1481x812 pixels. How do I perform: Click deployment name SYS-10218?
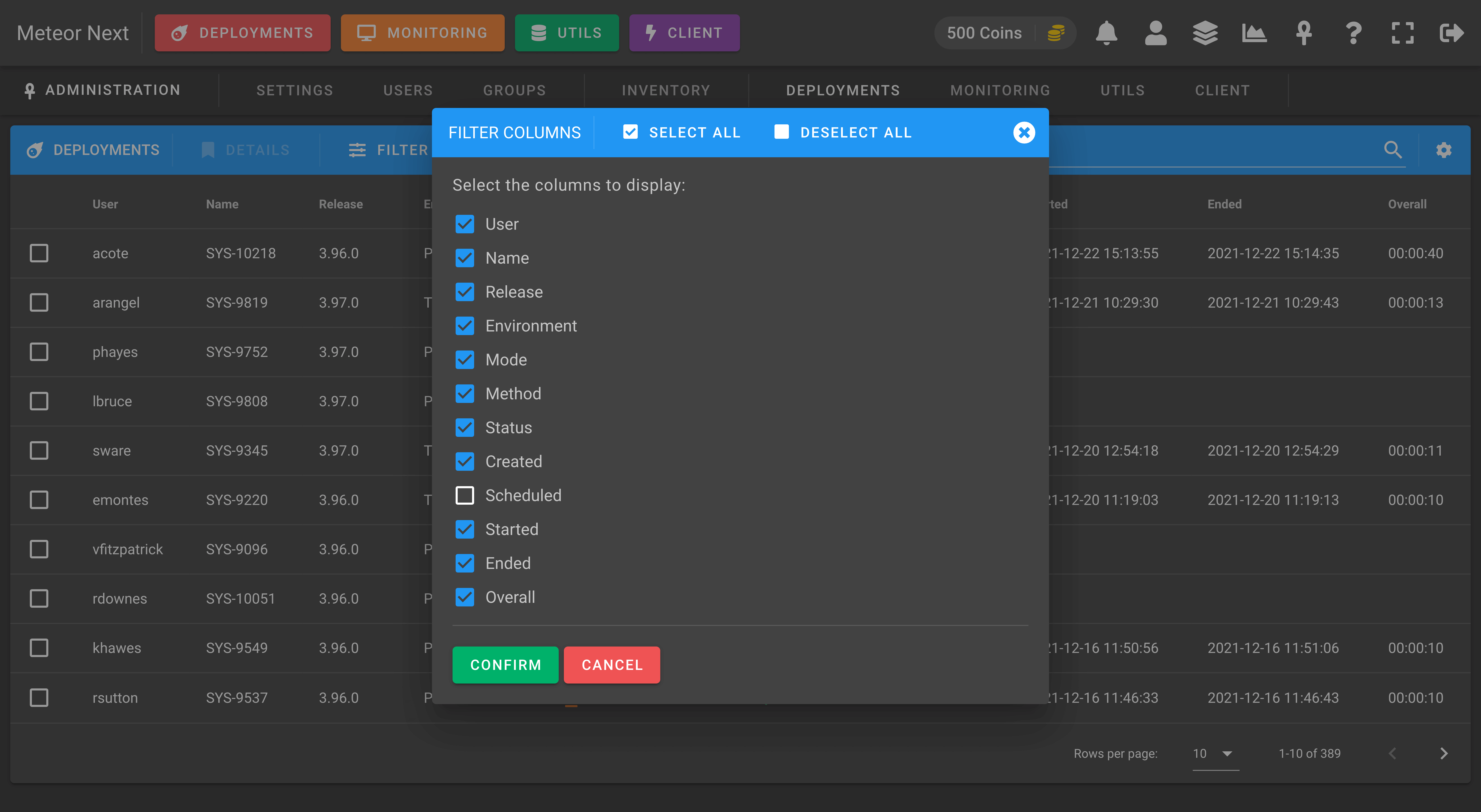click(x=241, y=253)
